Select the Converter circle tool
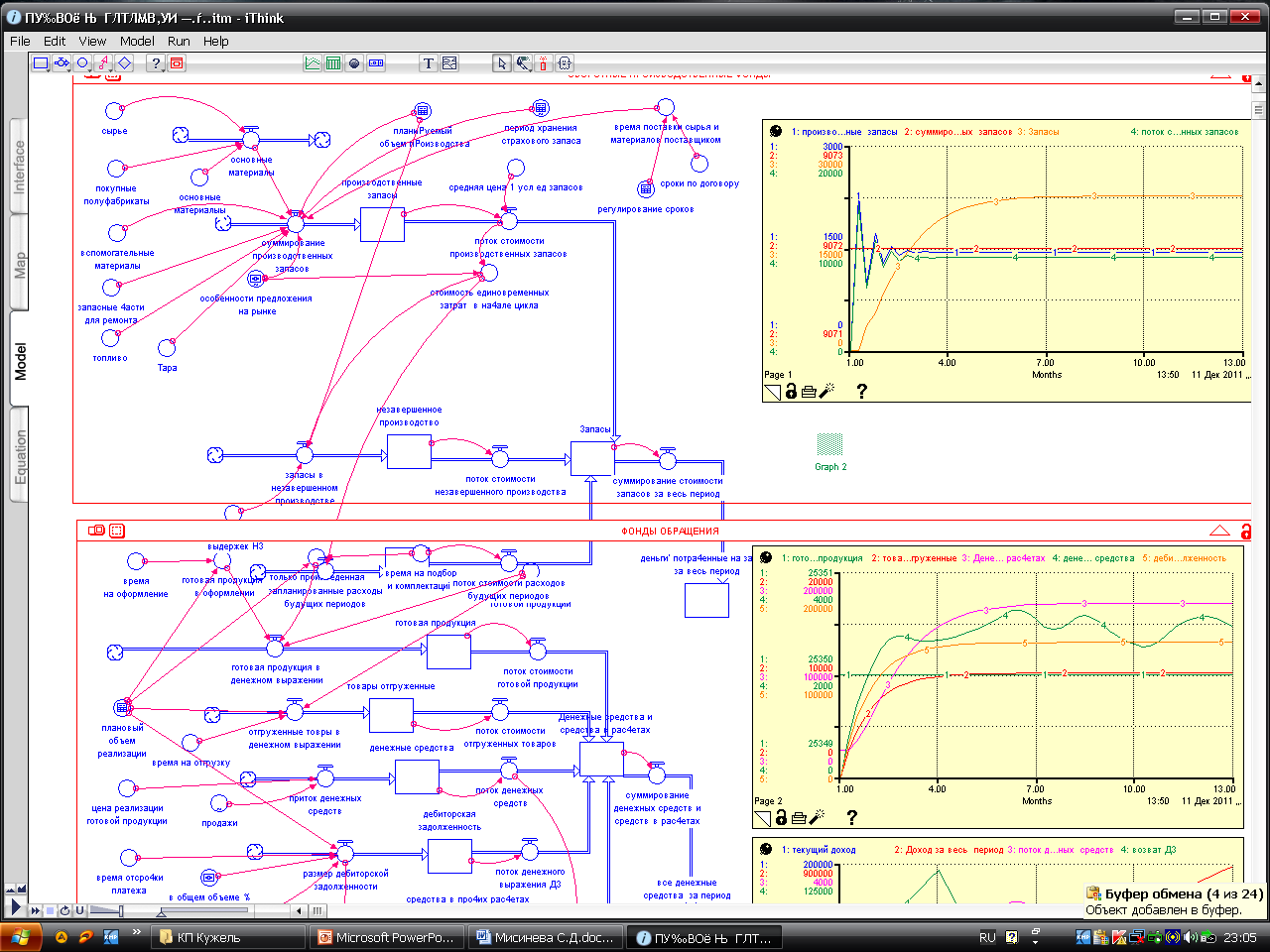 coord(82,63)
